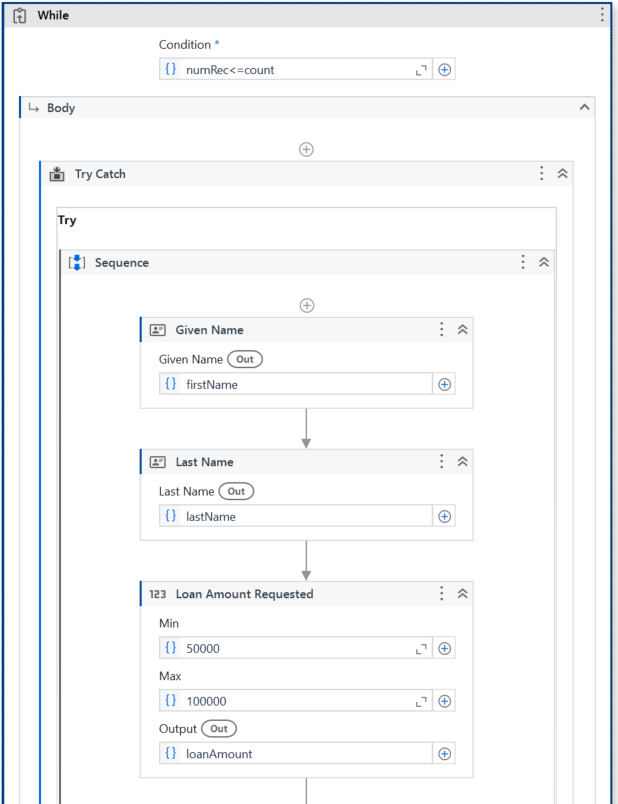Collapse the Body section
This screenshot has height=804, width=618.
pyautogui.click(x=585, y=108)
